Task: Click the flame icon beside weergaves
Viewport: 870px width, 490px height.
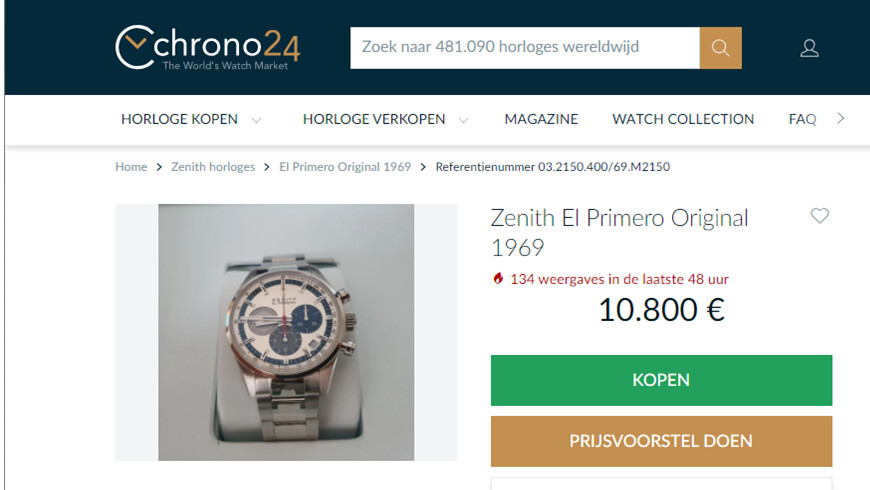Action: tap(498, 279)
